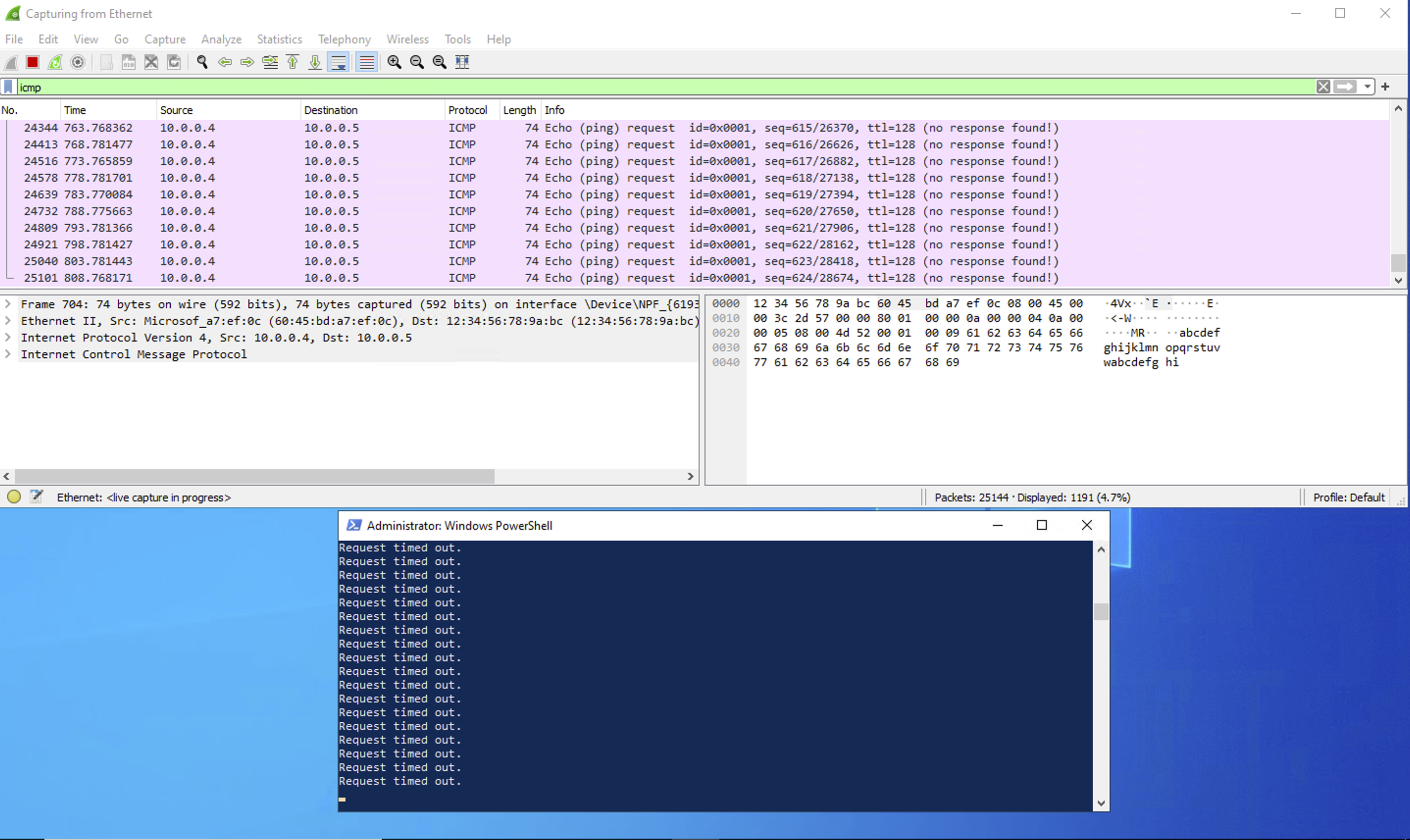The width and height of the screenshot is (1410, 840).
Task: Open capture file properties notepad icon
Action: (x=37, y=497)
